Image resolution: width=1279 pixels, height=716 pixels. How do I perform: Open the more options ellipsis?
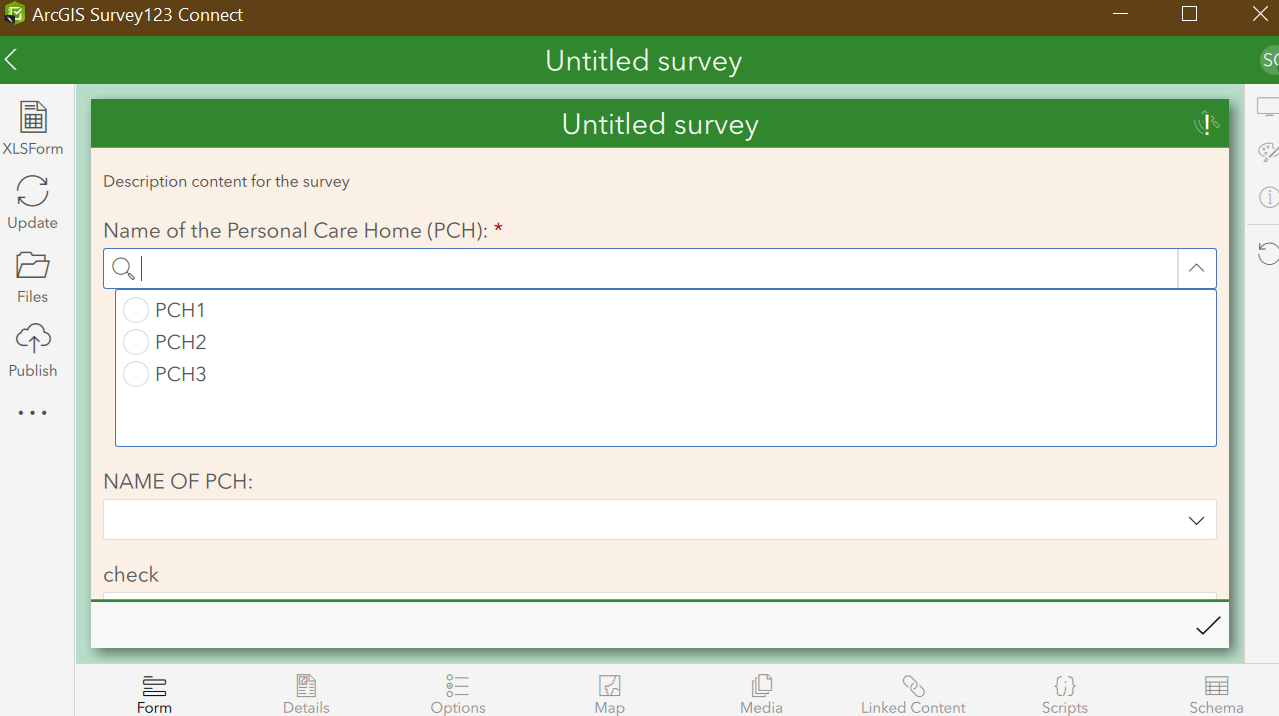pyautogui.click(x=32, y=413)
